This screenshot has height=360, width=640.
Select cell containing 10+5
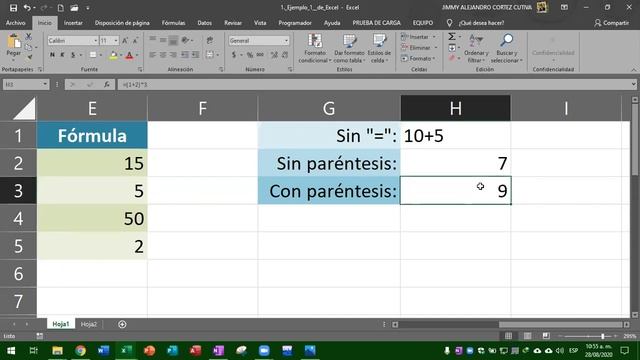456,136
